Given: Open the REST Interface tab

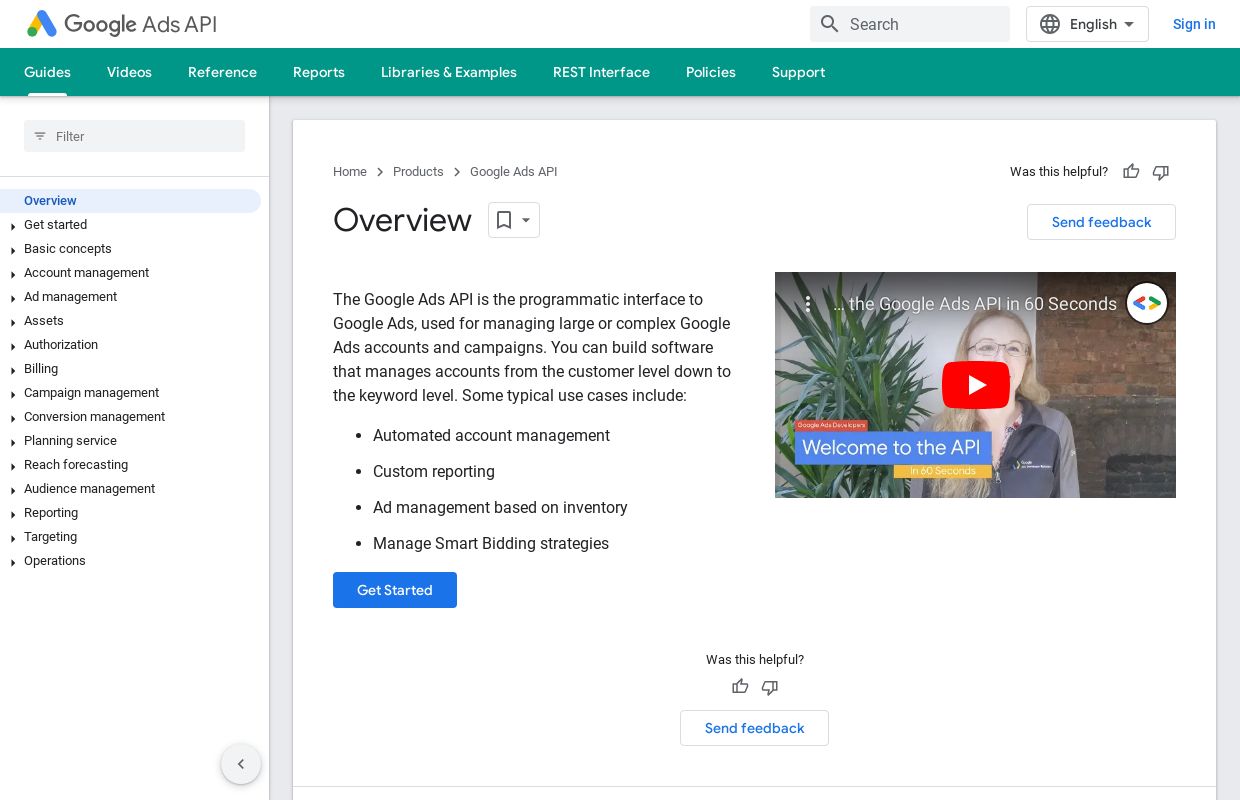Looking at the screenshot, I should (x=601, y=72).
